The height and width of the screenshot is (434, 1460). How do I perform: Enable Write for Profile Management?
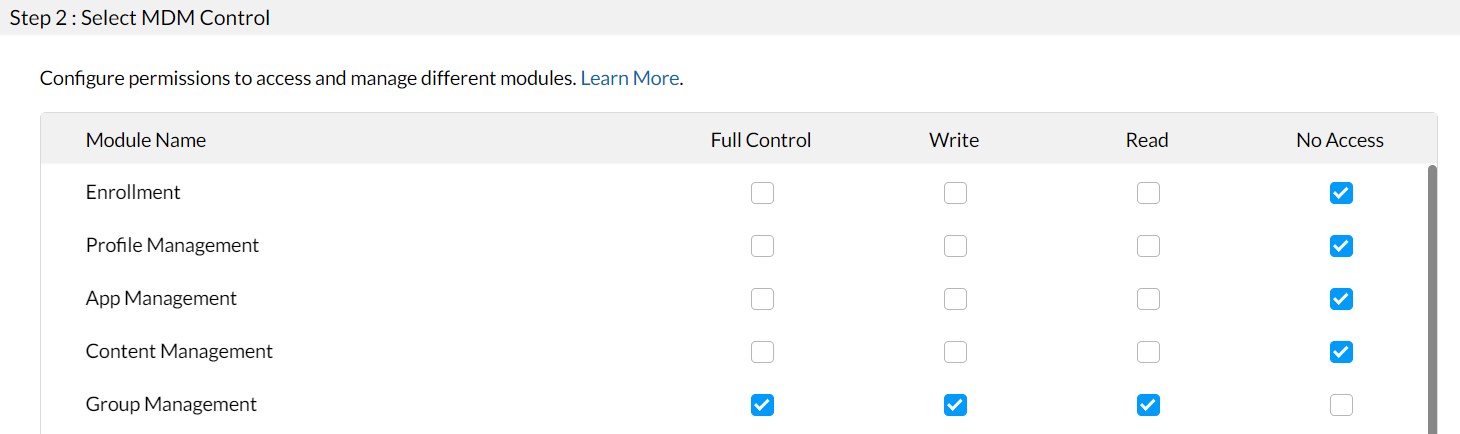coord(955,246)
